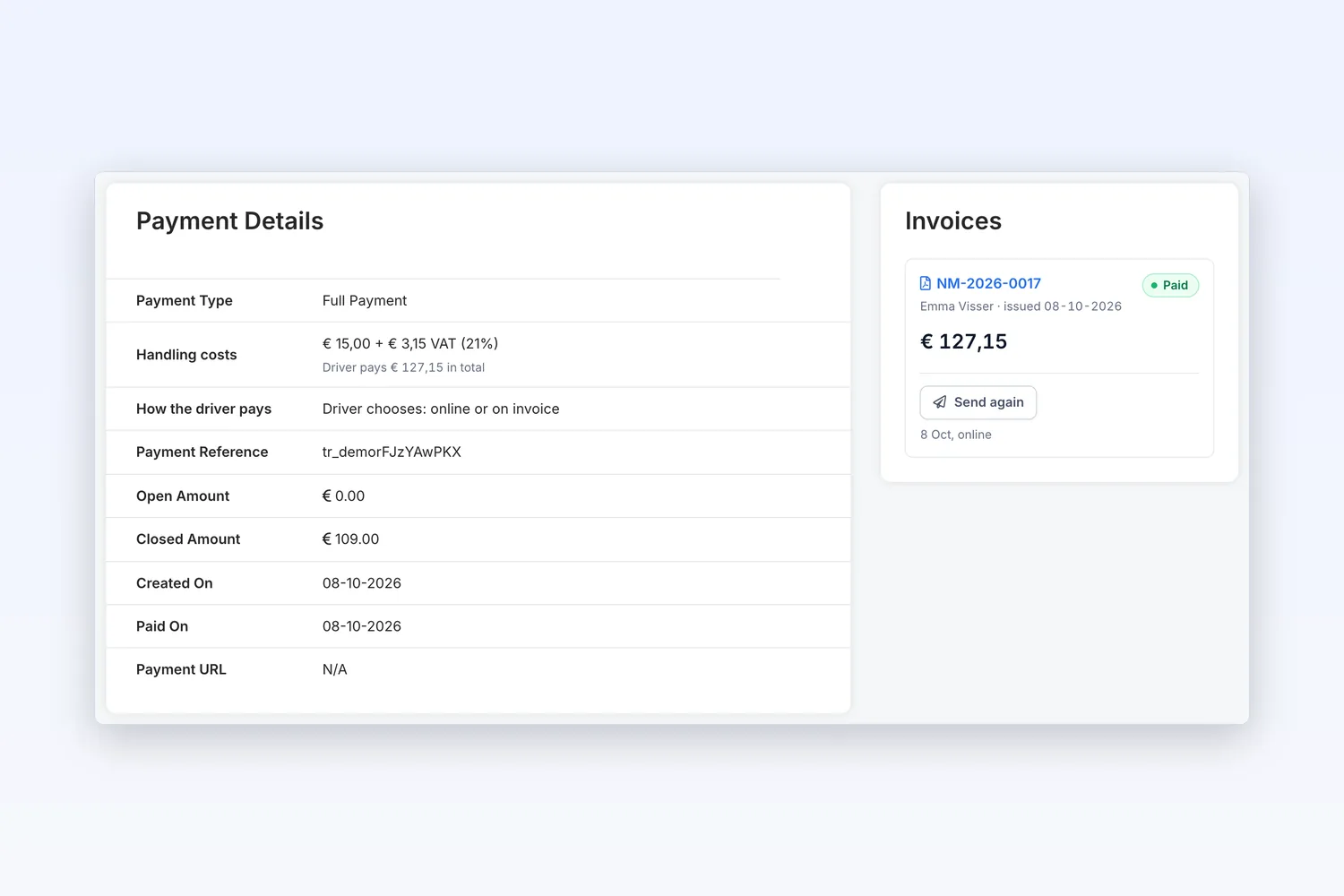This screenshot has height=896, width=1344.
Task: Select '€ 15,00 + € 3,15 VAT (21%)' text
Action: pos(410,344)
